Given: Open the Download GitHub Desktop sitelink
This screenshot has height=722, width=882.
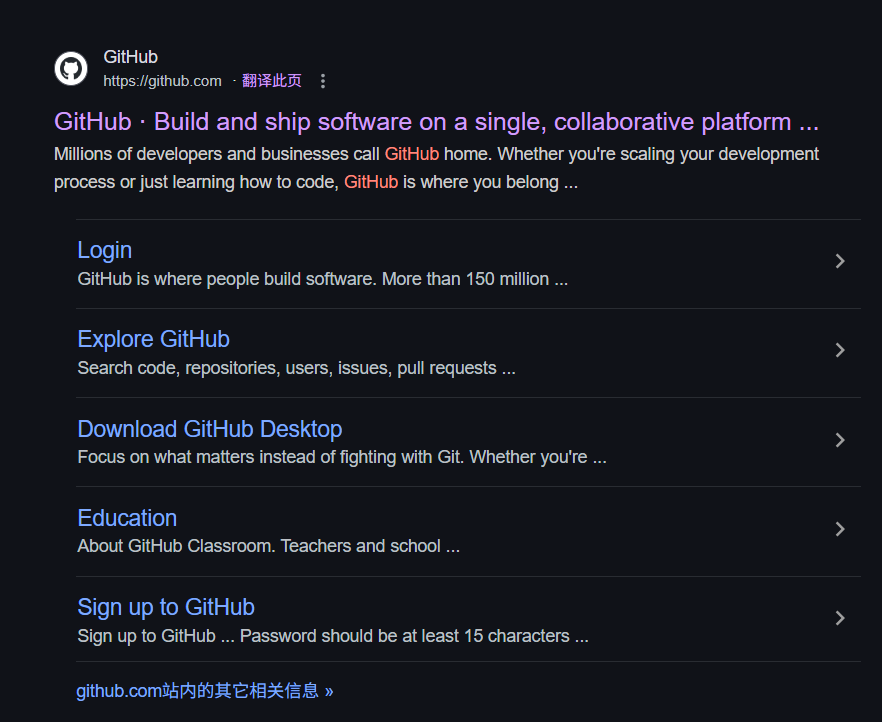Looking at the screenshot, I should [210, 429].
